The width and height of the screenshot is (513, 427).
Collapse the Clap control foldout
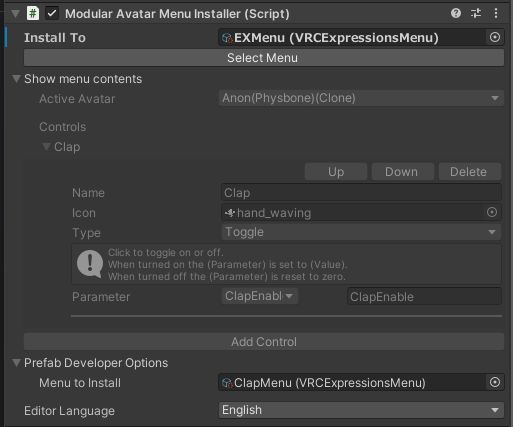click(46, 147)
